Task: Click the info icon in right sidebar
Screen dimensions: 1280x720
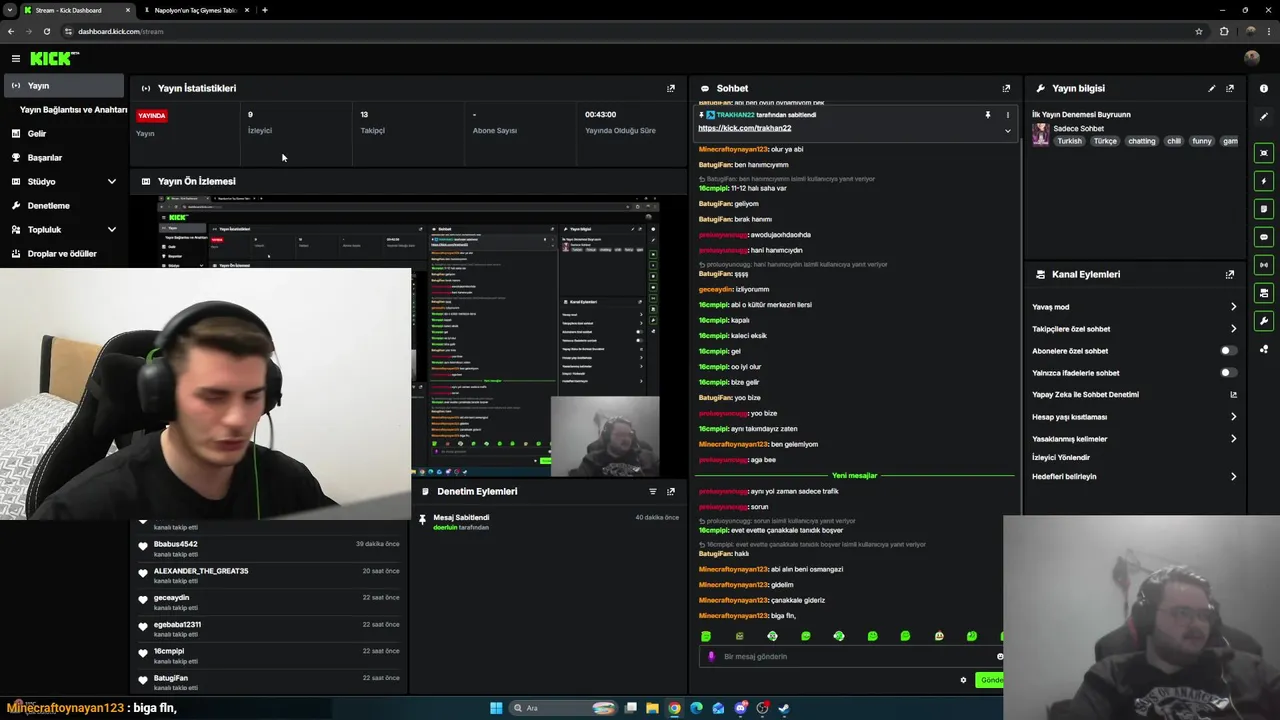Action: pyautogui.click(x=1264, y=88)
